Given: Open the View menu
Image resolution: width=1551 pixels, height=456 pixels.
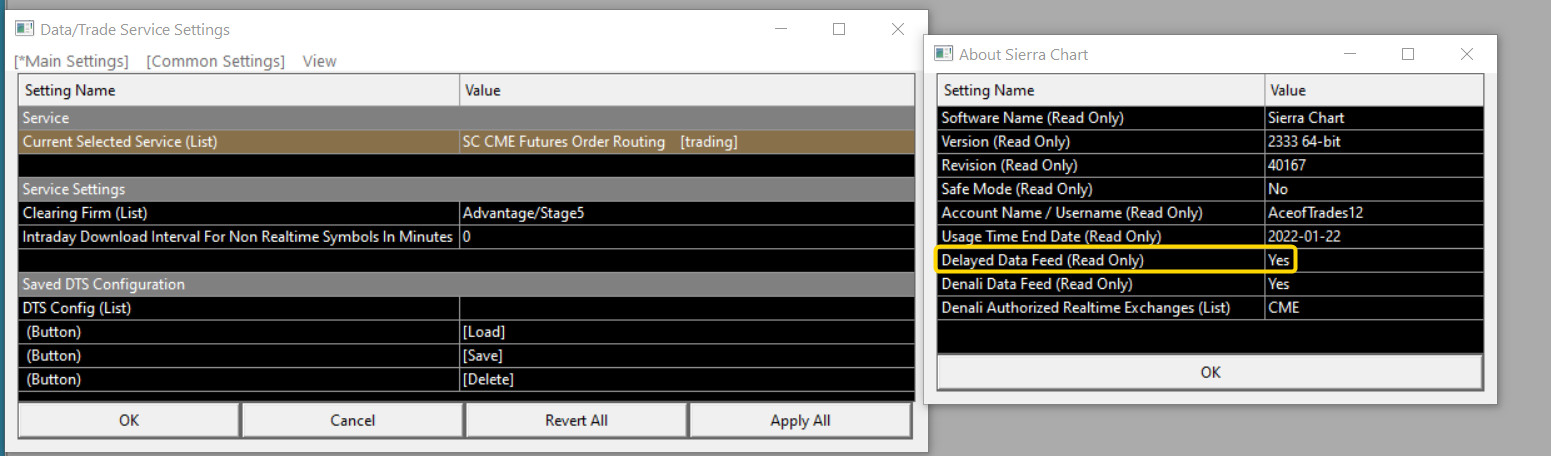Looking at the screenshot, I should [x=319, y=61].
